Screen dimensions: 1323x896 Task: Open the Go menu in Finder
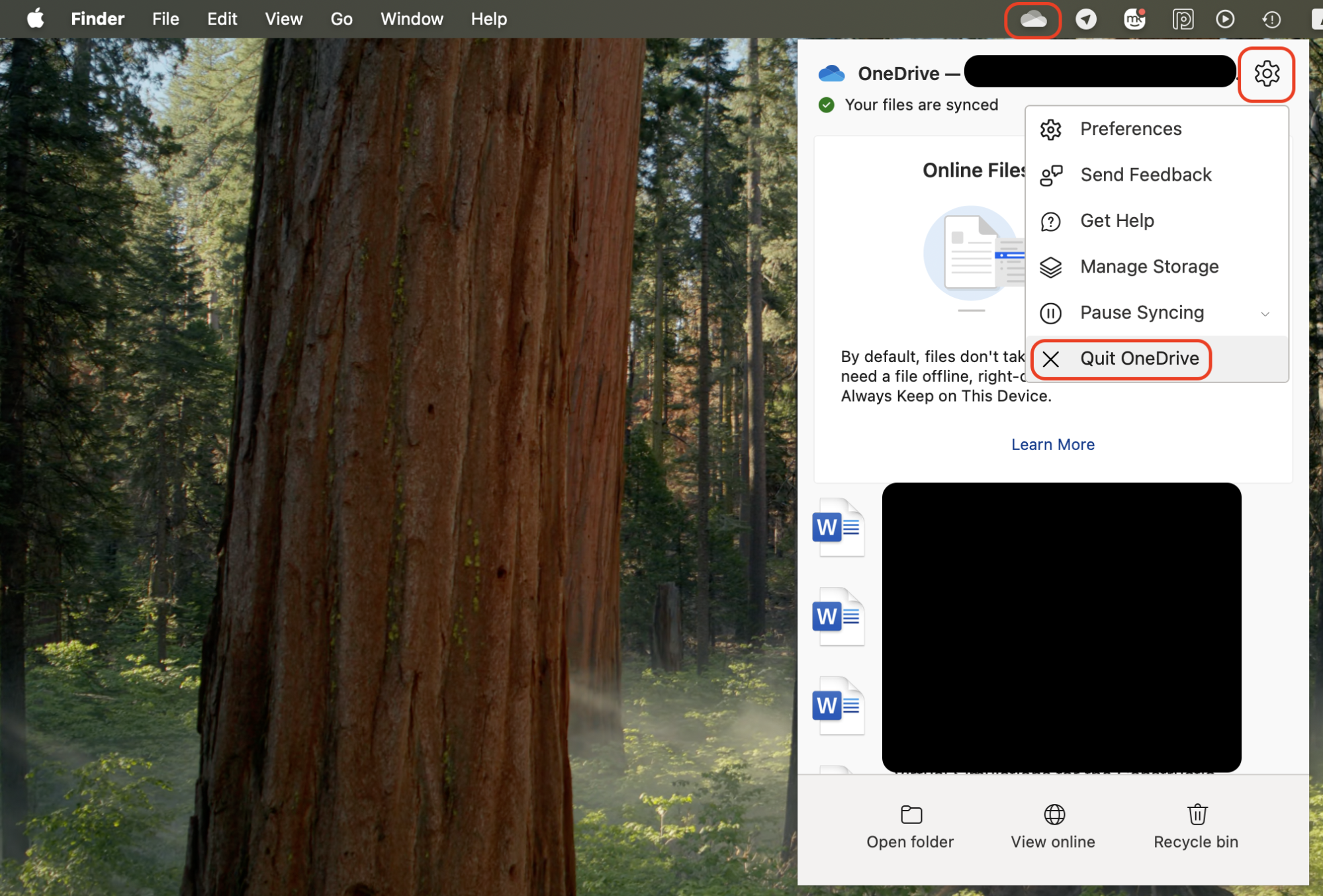[340, 19]
